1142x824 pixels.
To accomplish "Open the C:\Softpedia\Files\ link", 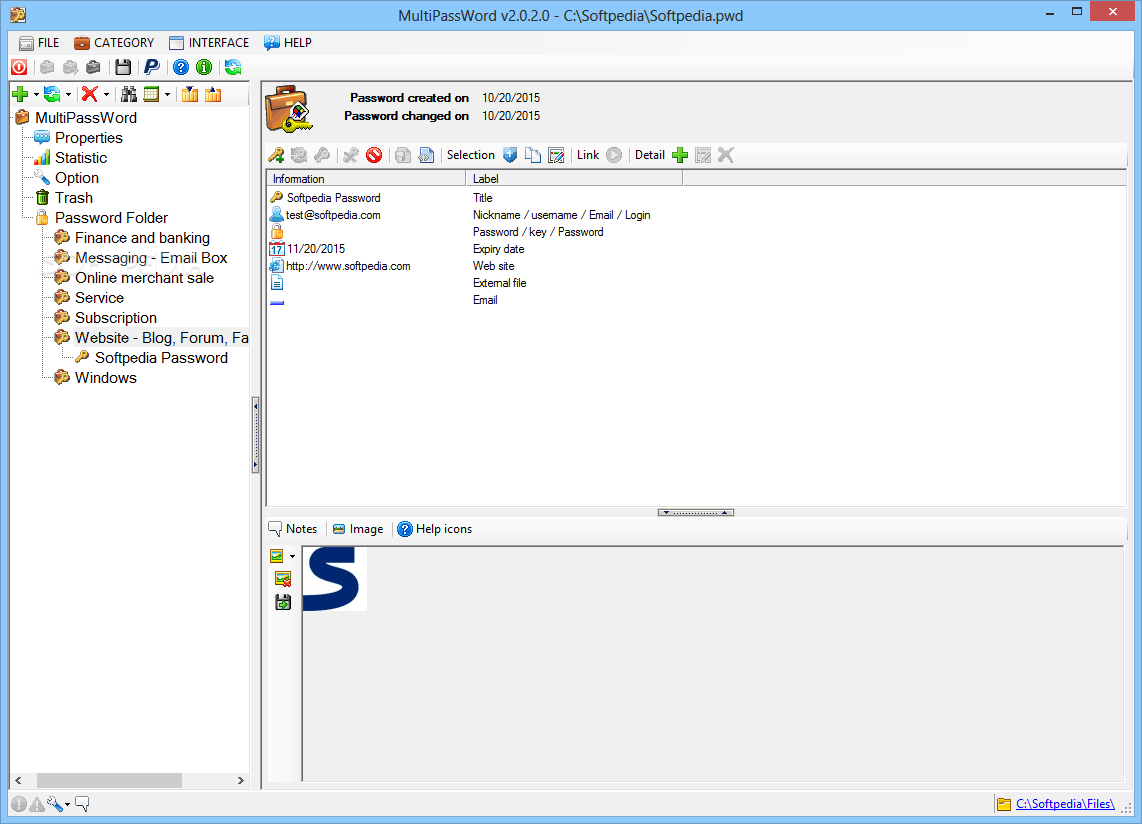I will tap(1065, 804).
